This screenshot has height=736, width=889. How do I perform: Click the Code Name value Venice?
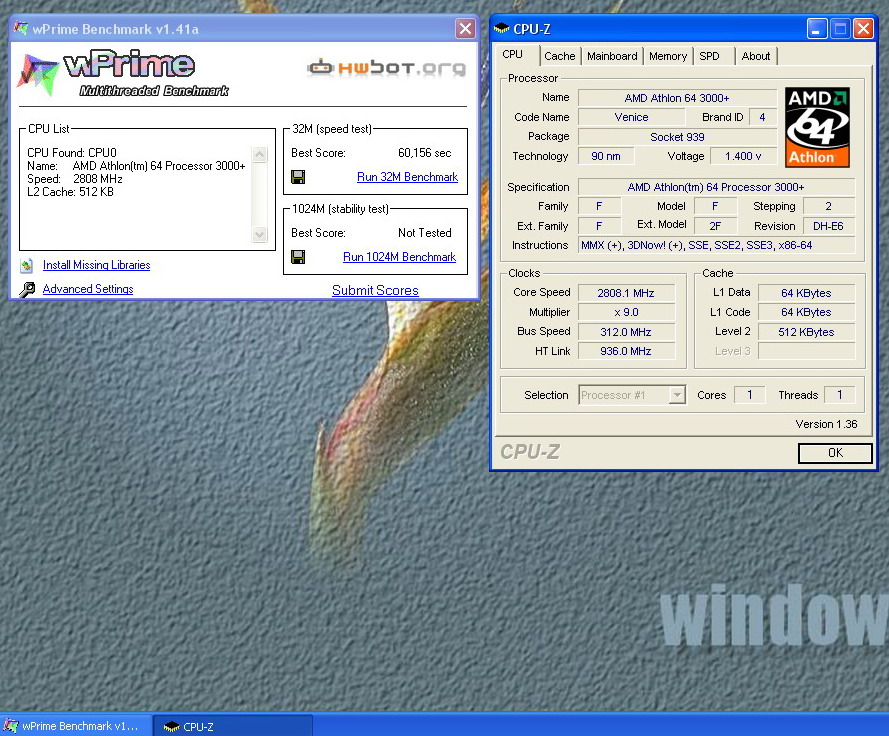pyautogui.click(x=631, y=117)
